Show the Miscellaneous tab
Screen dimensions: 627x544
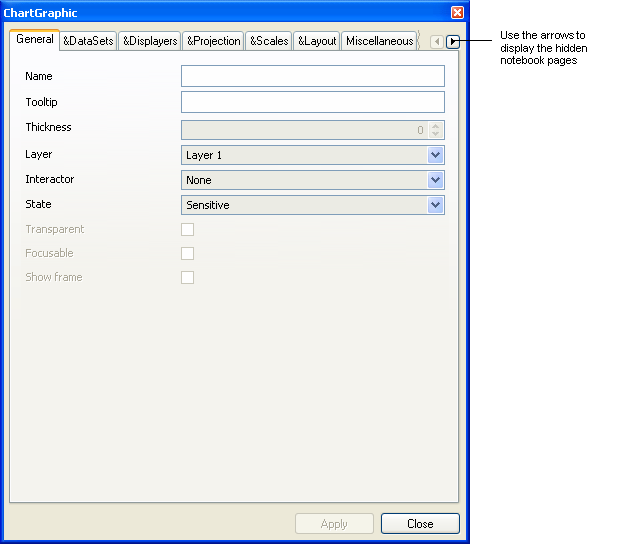(379, 41)
